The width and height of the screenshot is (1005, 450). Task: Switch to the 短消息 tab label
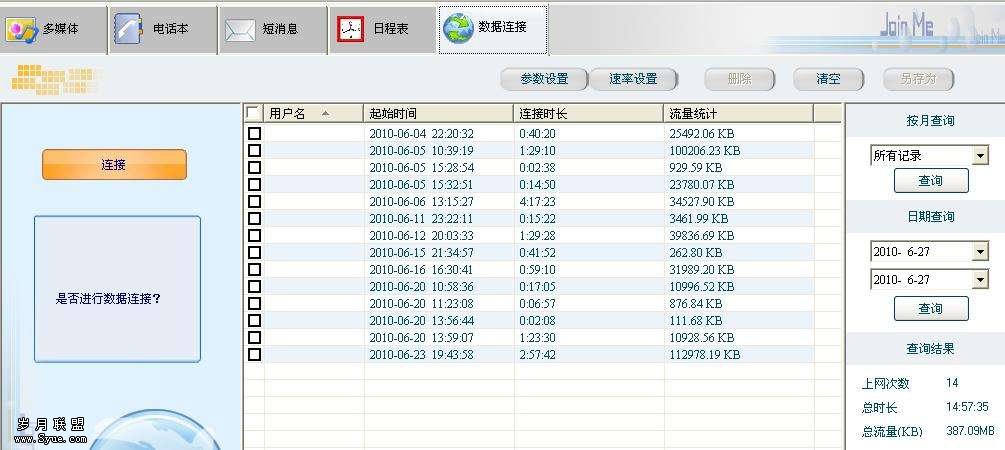pyautogui.click(x=281, y=29)
